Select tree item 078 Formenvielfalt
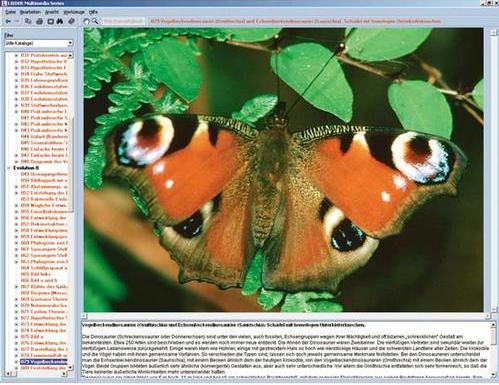The image size is (499, 385). pyautogui.click(x=44, y=356)
